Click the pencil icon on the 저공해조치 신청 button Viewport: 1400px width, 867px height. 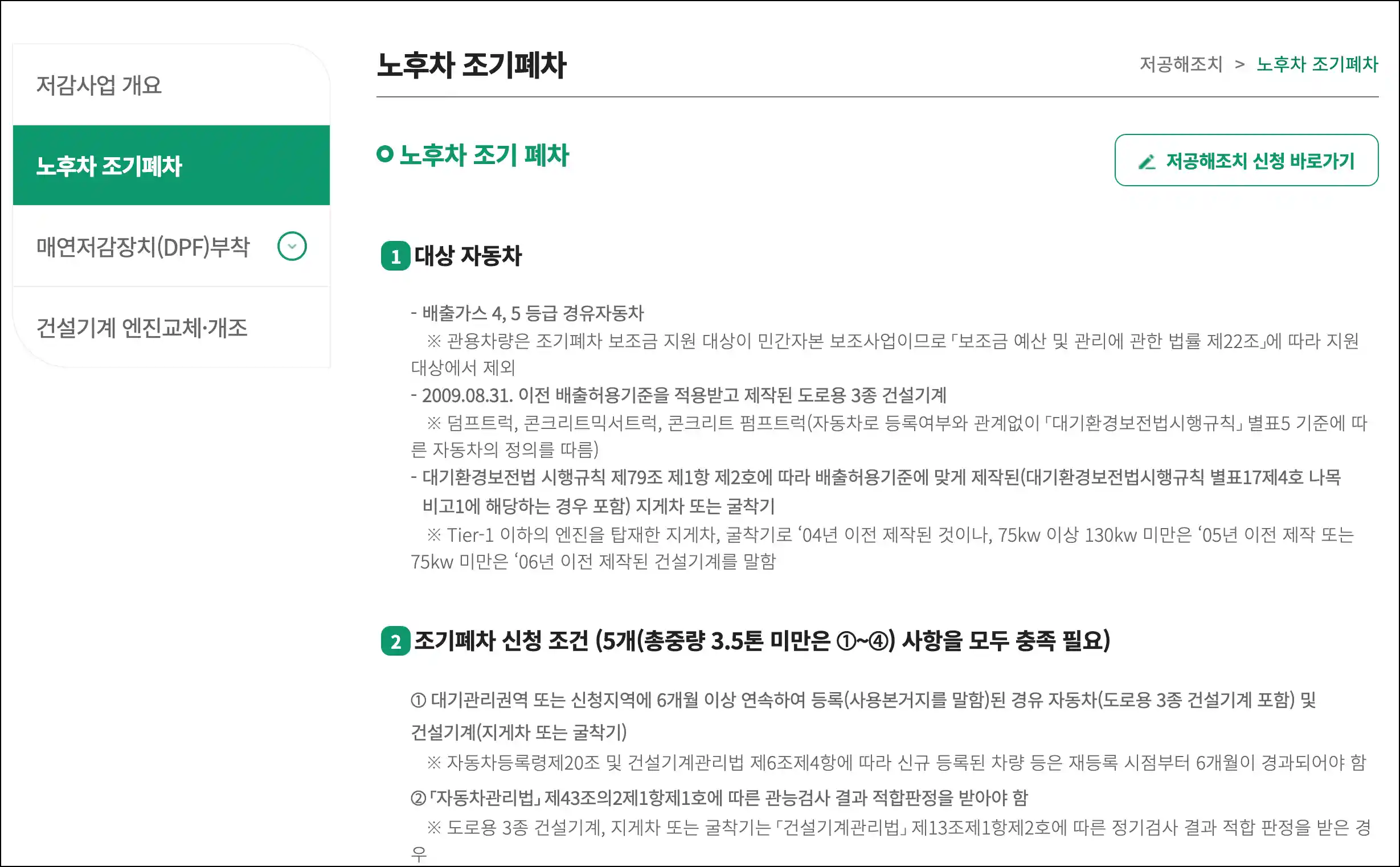(1147, 162)
